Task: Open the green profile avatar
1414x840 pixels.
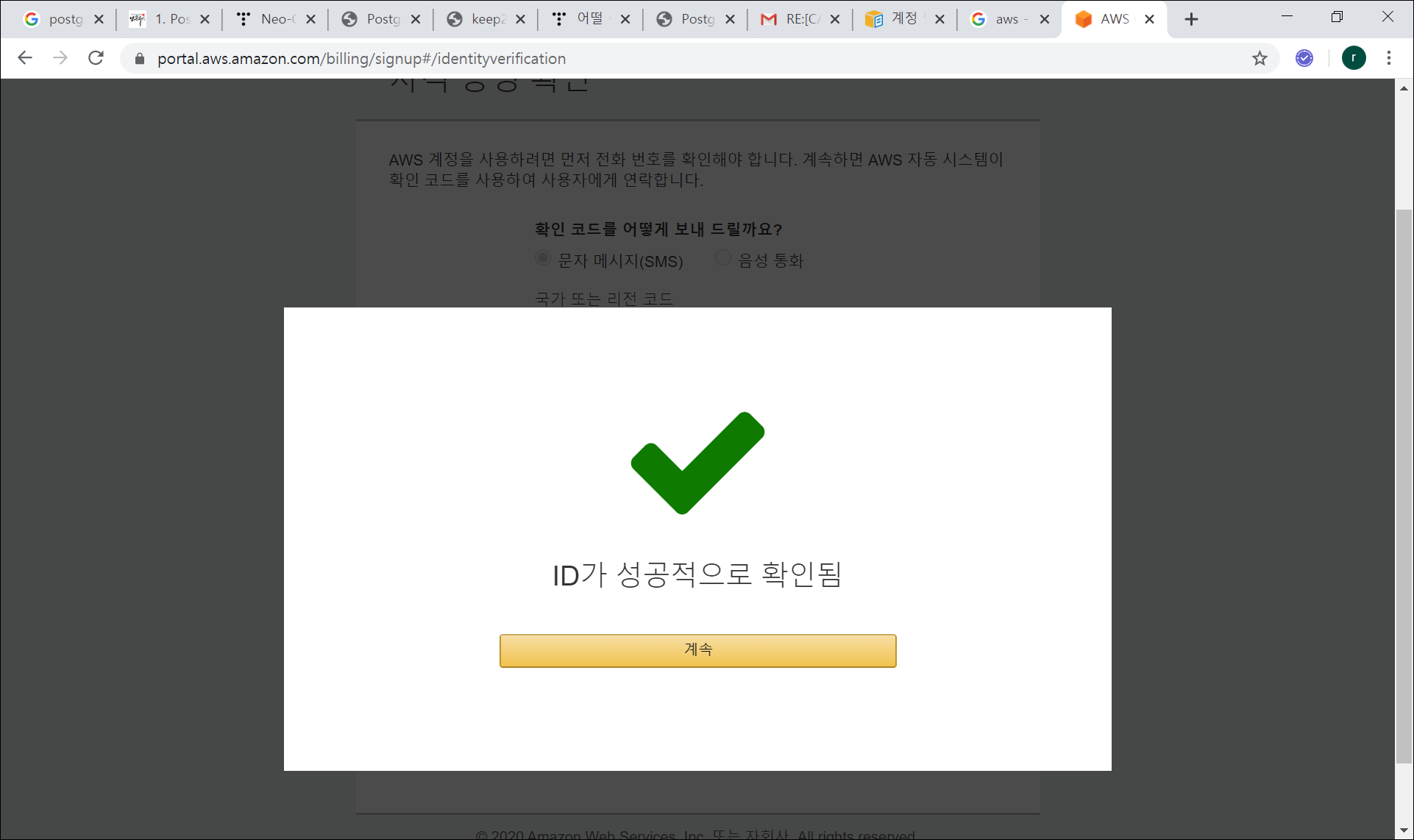Action: click(1354, 58)
